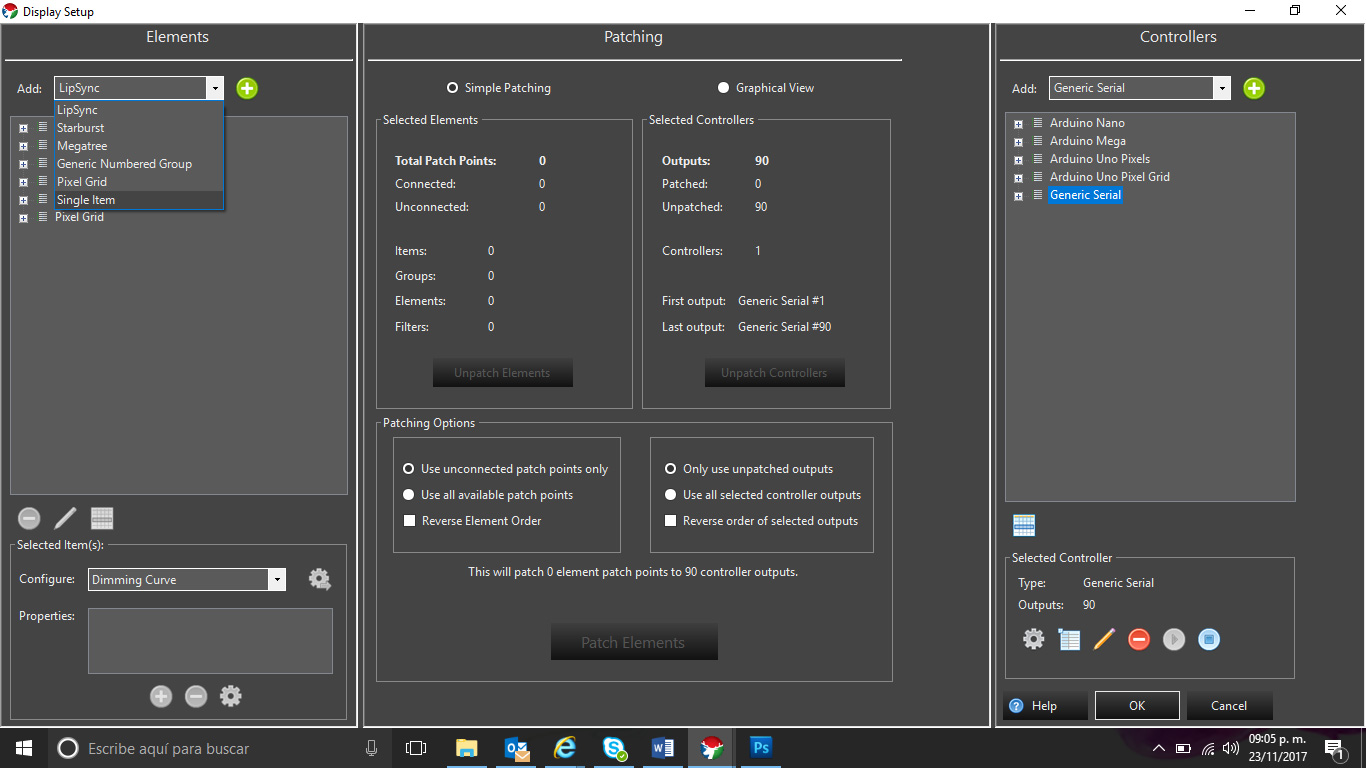Screen dimensions: 1366x768
Task: Launch Internet Explorer from taskbar
Action: [x=565, y=748]
